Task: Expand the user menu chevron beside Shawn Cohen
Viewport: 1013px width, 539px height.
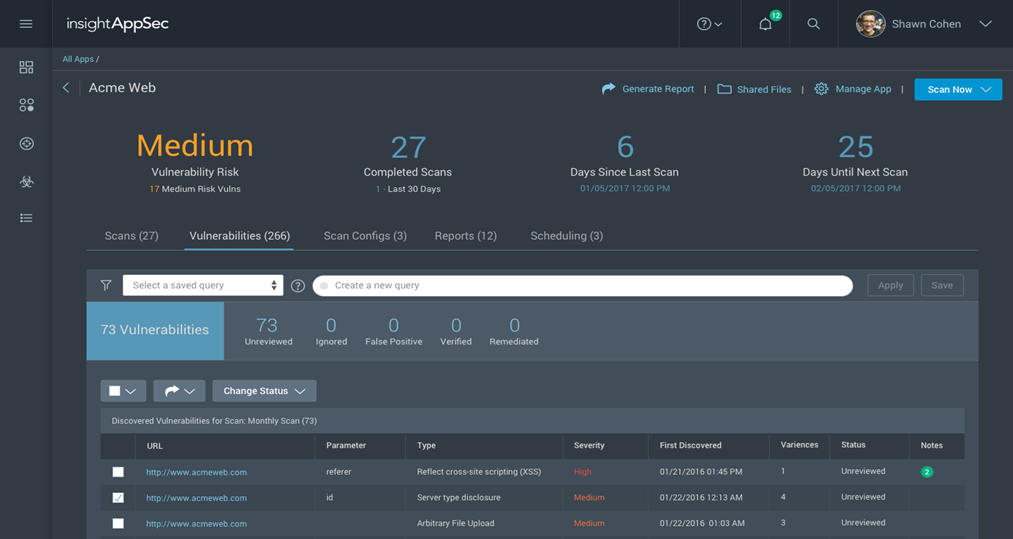Action: (985, 24)
